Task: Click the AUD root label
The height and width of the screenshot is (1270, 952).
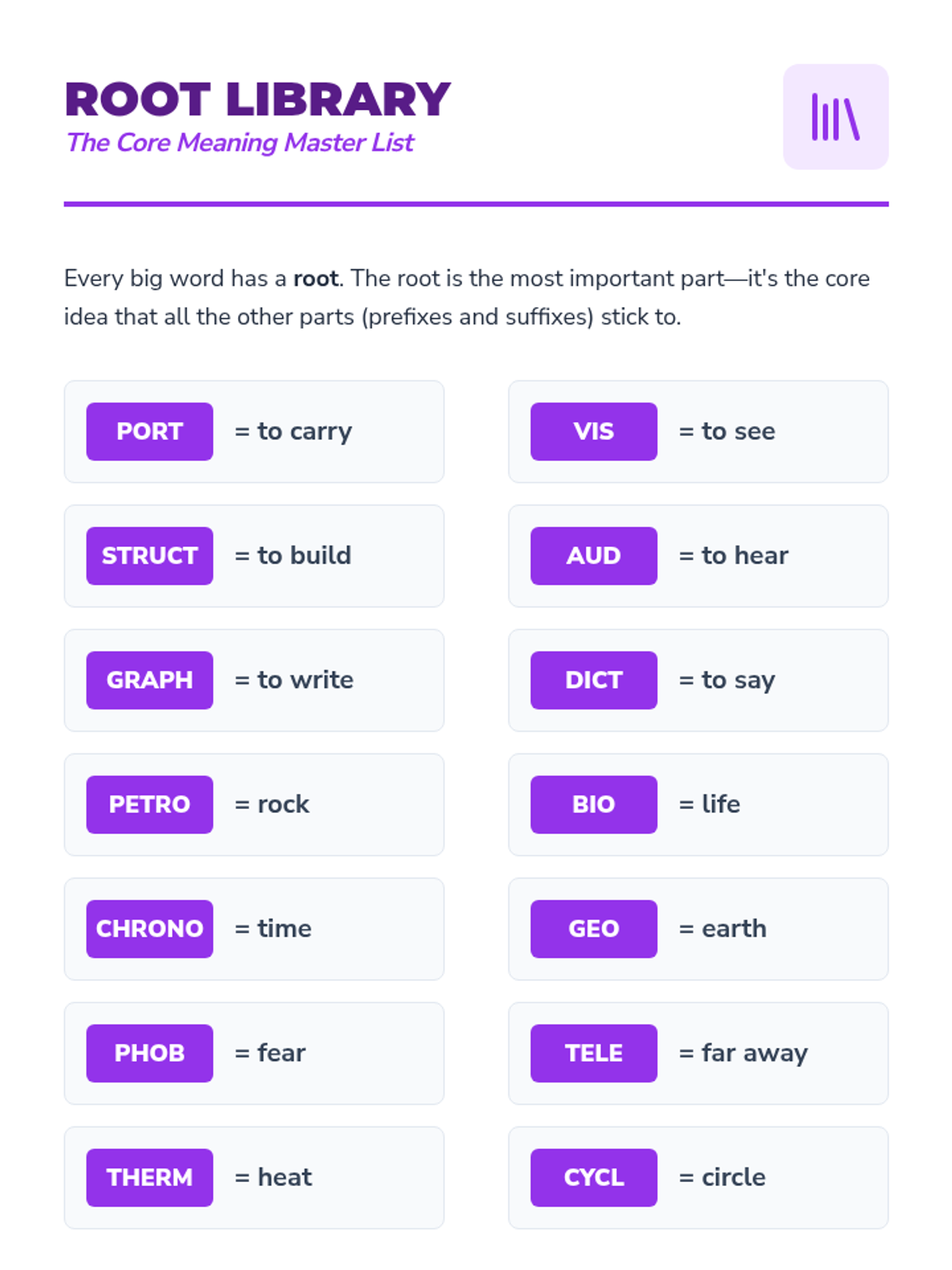Action: [593, 556]
